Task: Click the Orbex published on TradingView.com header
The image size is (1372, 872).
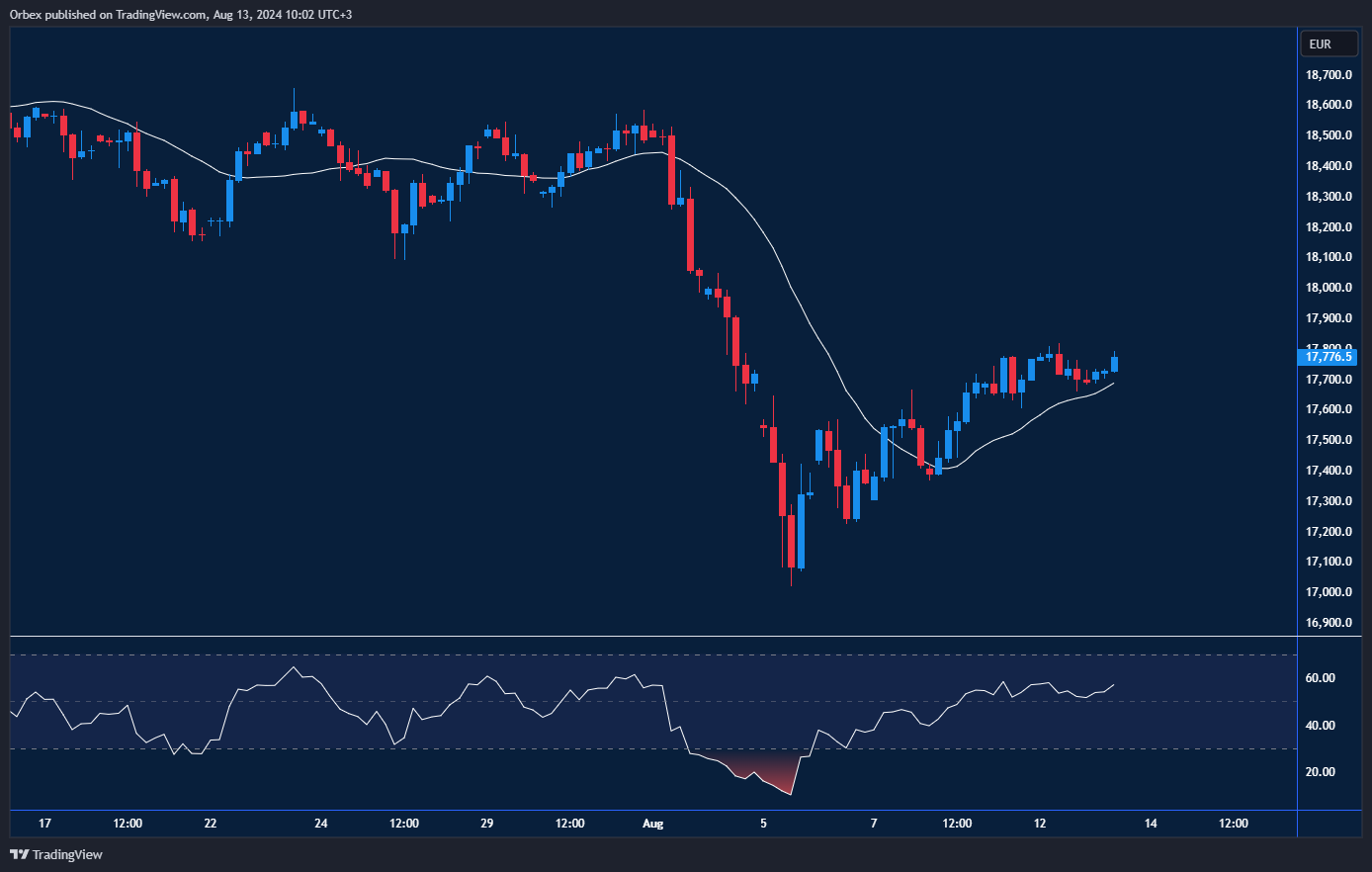Action: tap(181, 14)
